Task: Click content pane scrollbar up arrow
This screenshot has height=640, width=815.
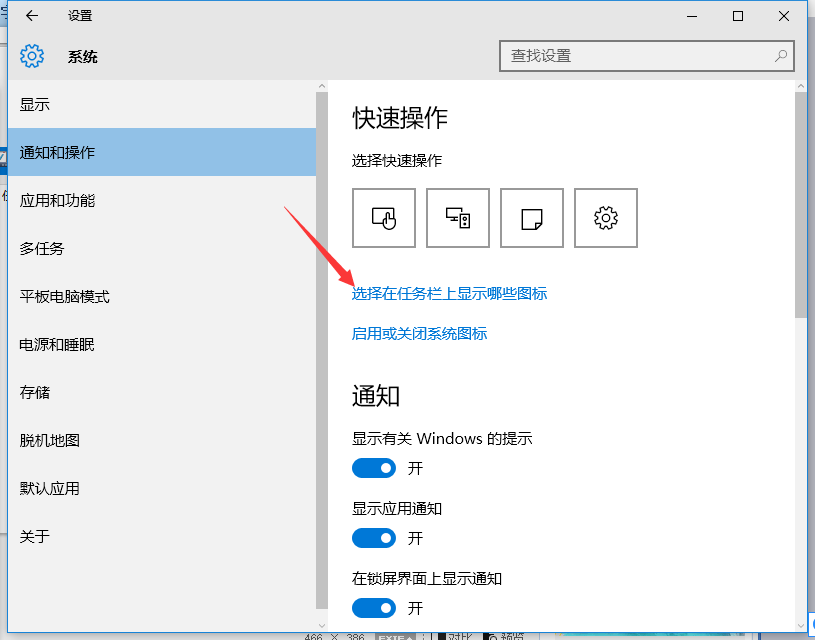Action: point(801,86)
